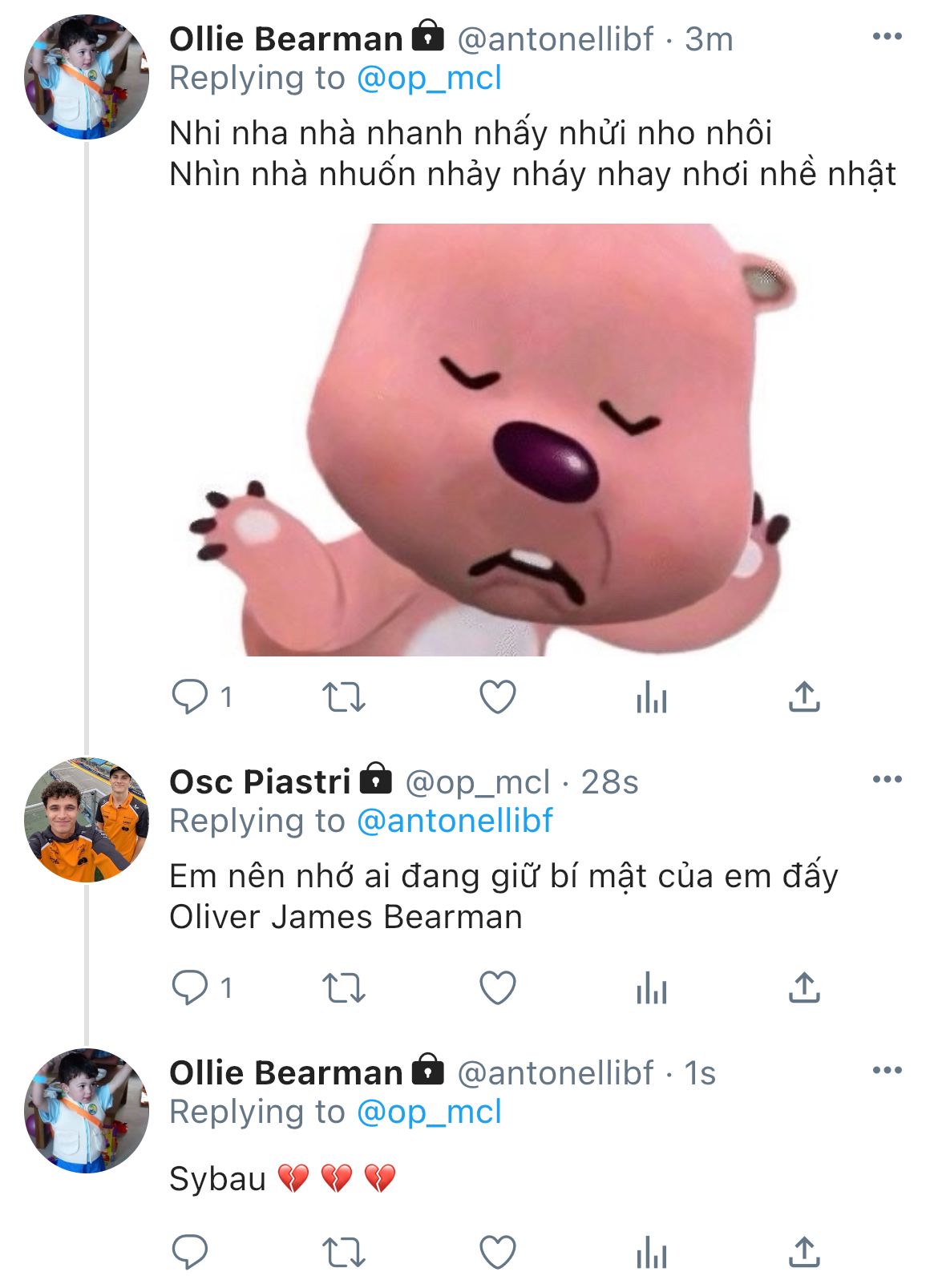
Task: Retweet the pink beaver image tweet
Action: tap(343, 696)
